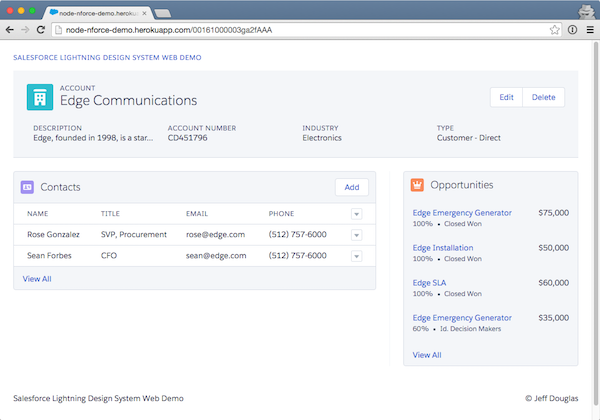Click the teal account building icon

tap(40, 97)
